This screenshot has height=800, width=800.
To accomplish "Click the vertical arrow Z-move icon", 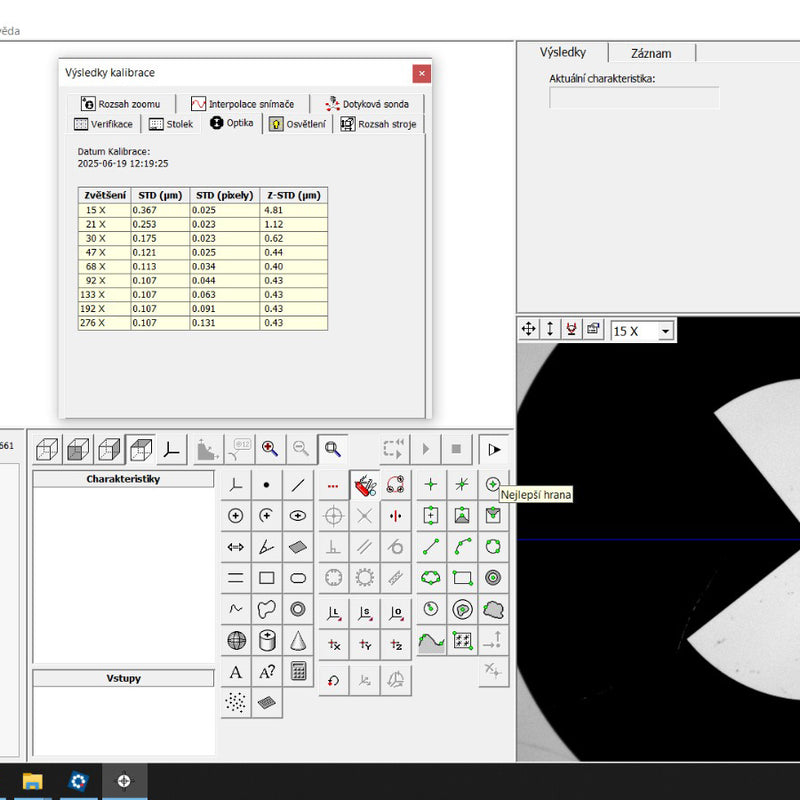I will point(550,329).
